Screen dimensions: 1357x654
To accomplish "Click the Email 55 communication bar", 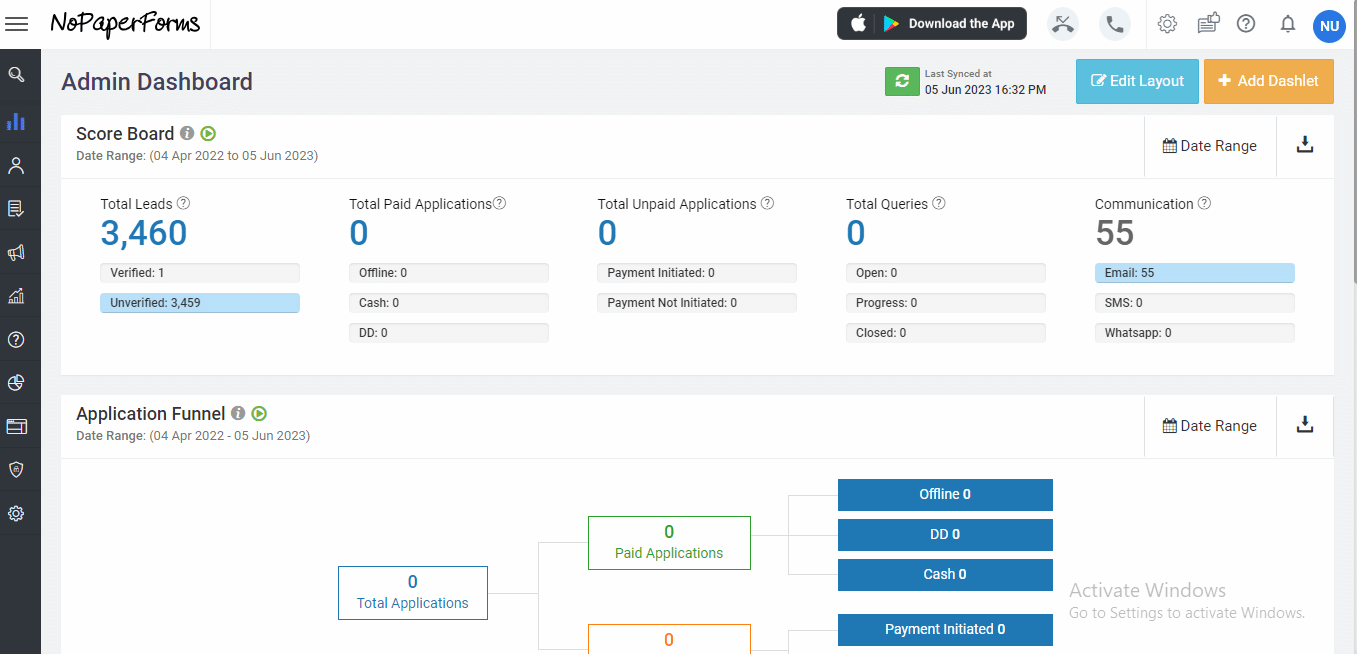I will tap(1195, 273).
